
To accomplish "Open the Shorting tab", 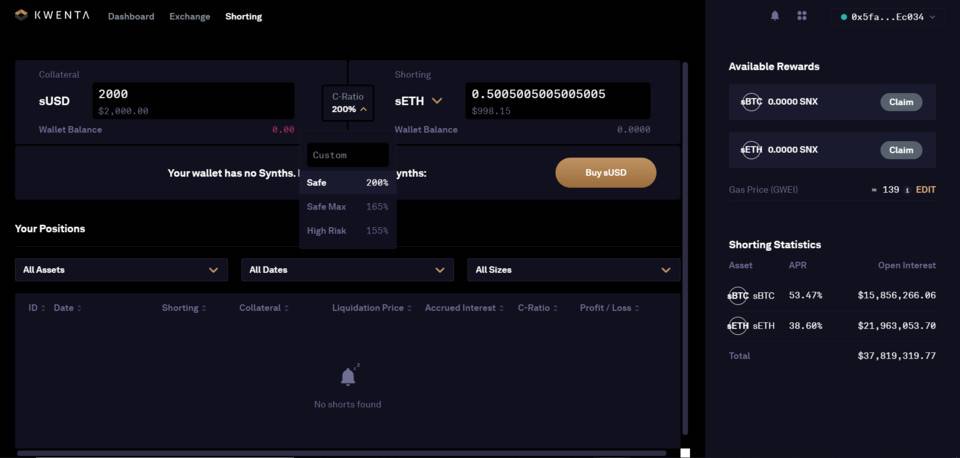I will [244, 17].
